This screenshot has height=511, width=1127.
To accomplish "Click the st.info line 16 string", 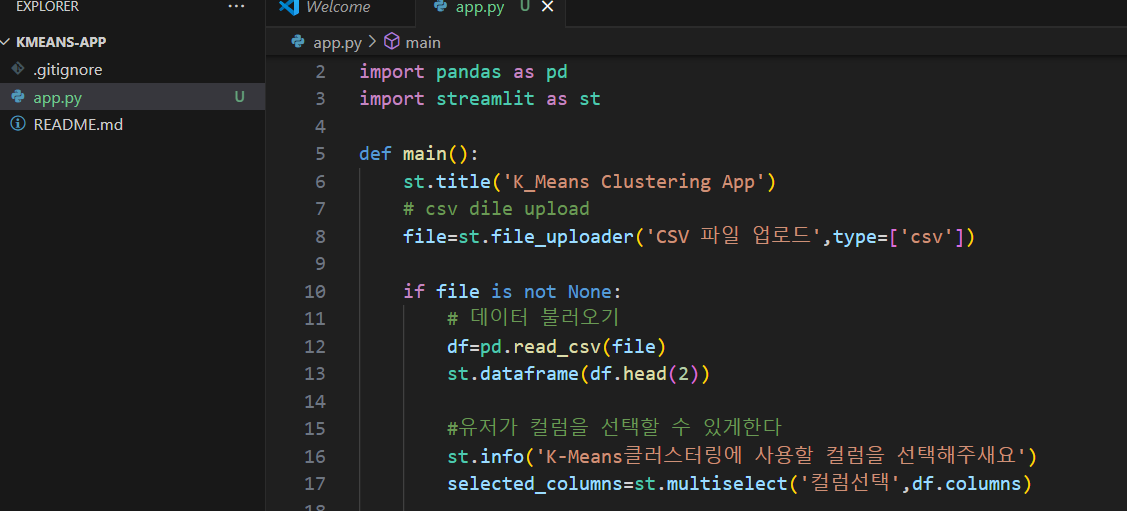I will [782, 456].
